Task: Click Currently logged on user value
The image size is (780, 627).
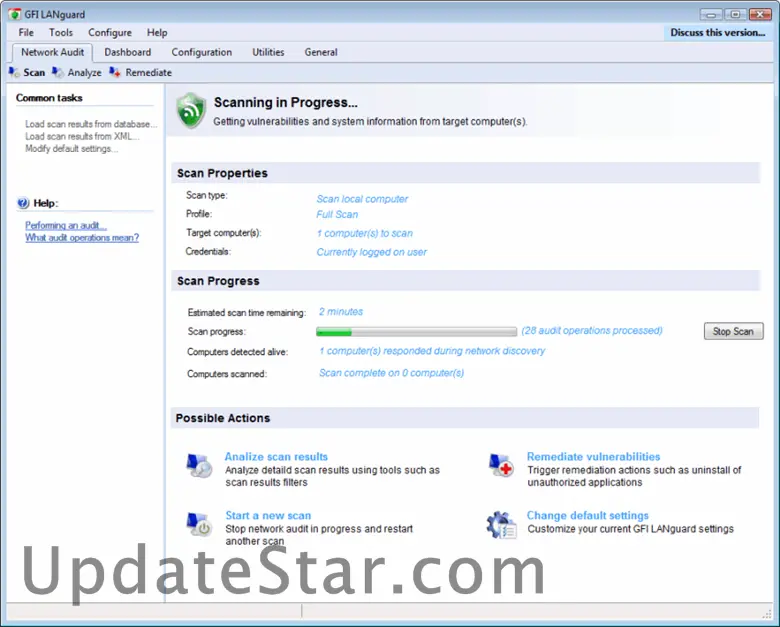Action: (x=372, y=252)
